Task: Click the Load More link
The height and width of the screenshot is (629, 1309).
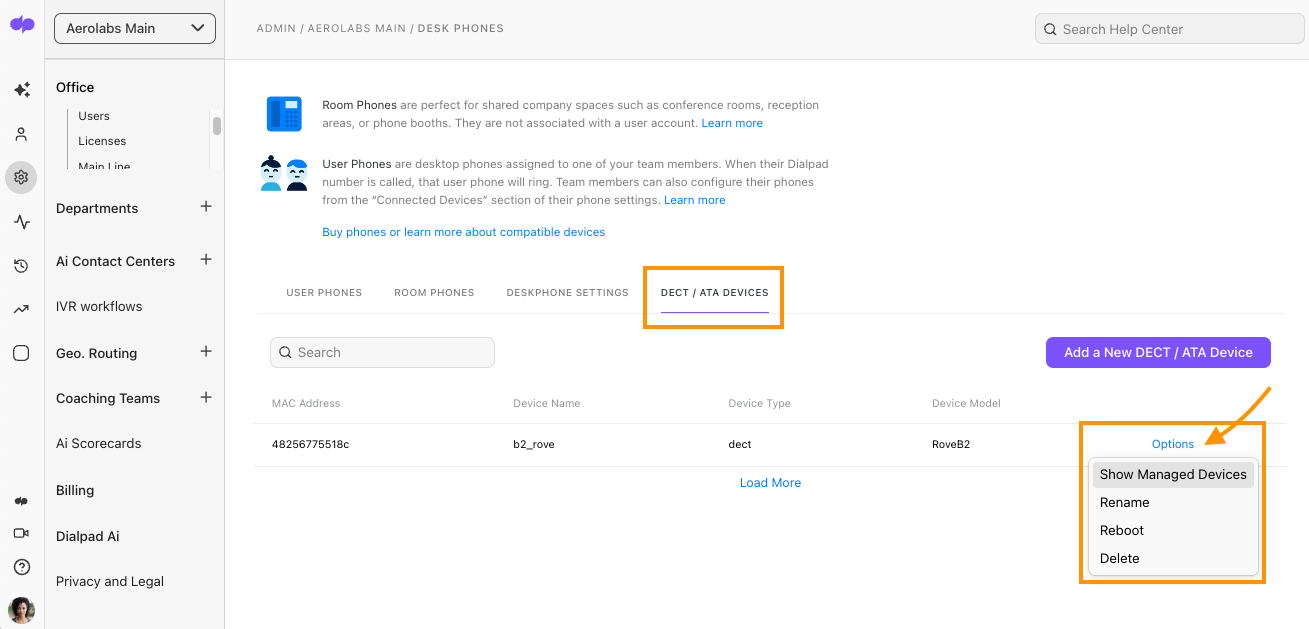Action: [x=770, y=483]
